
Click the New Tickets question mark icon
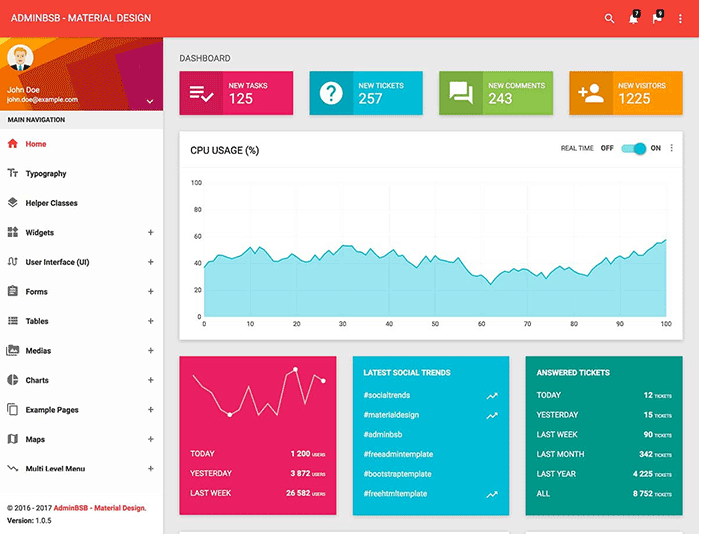pos(331,93)
